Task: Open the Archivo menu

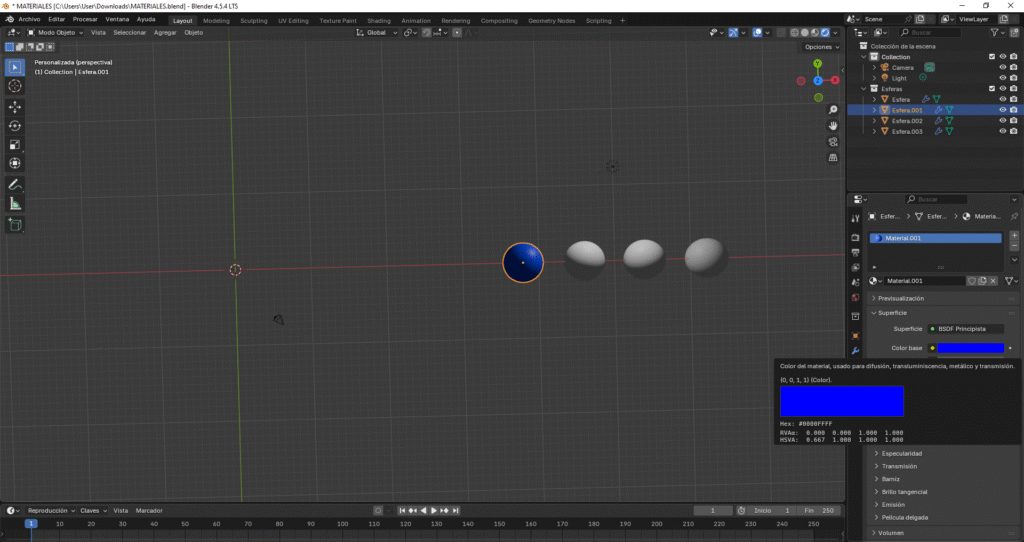Action: point(29,19)
